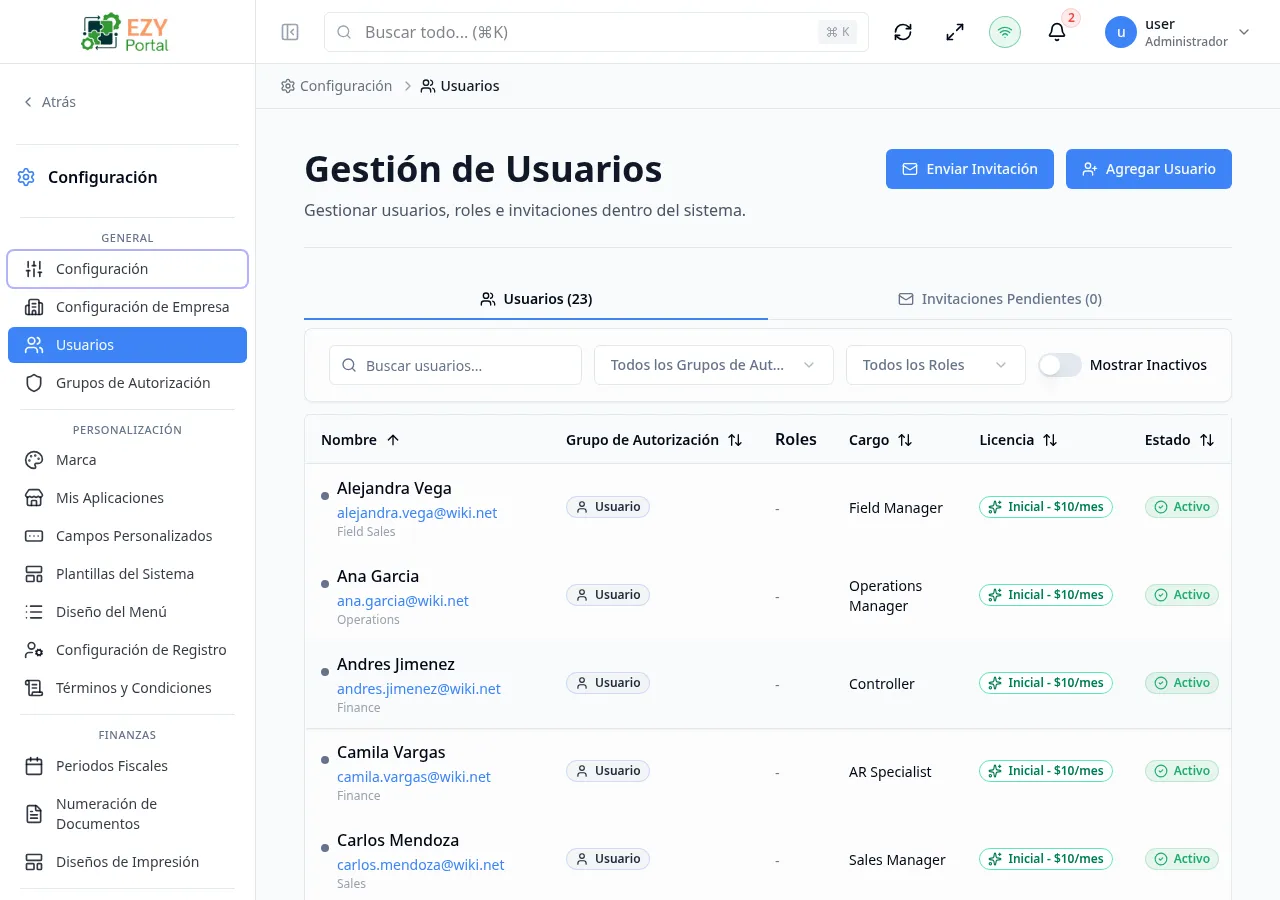Switch to Invitaciones Pendientes (0) tab
Screen dimensions: 1280x900
click(1000, 299)
